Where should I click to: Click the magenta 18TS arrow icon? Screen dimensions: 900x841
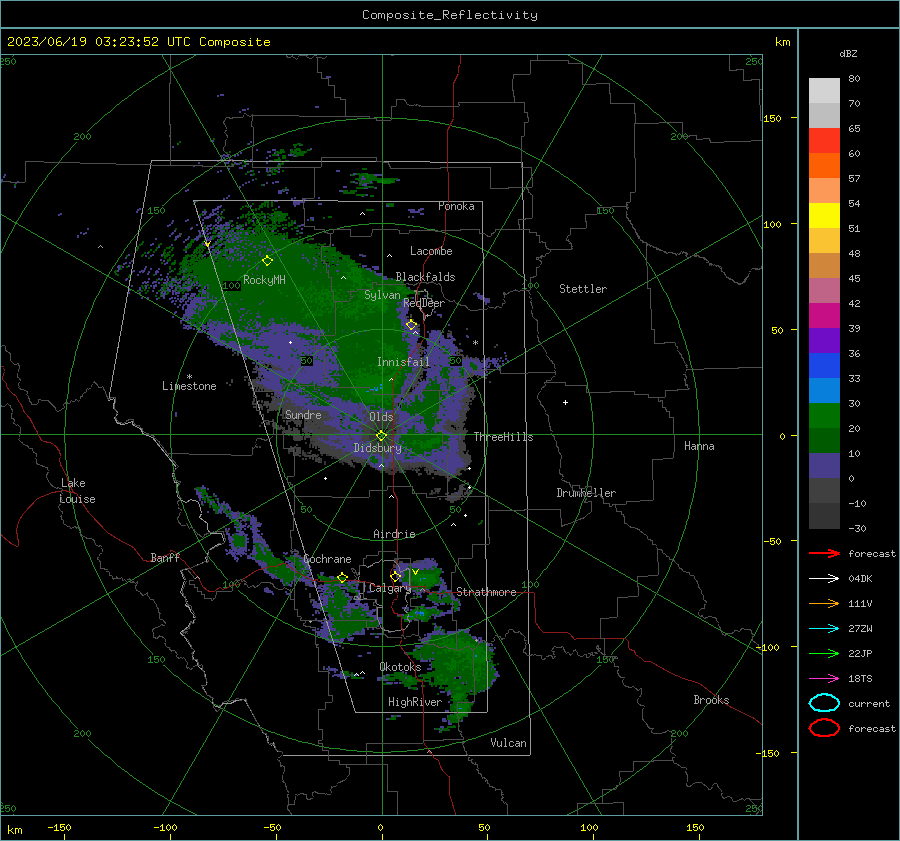pyautogui.click(x=824, y=679)
